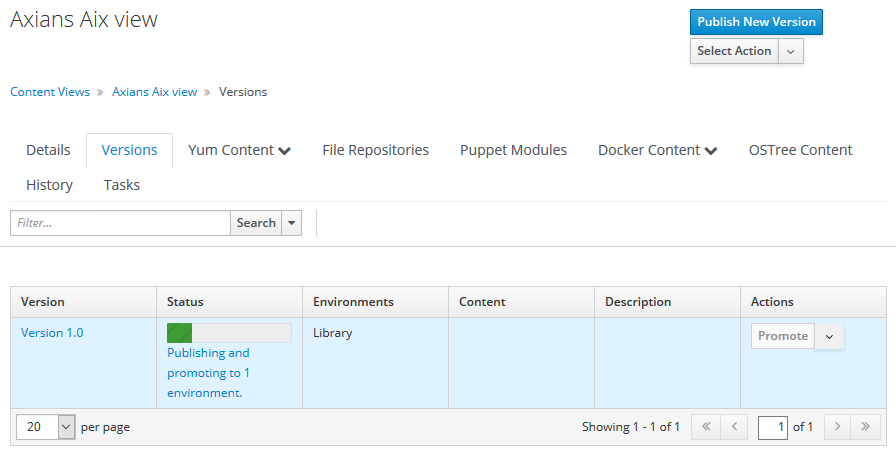Open the Search options dropdown arrow

tap(292, 223)
